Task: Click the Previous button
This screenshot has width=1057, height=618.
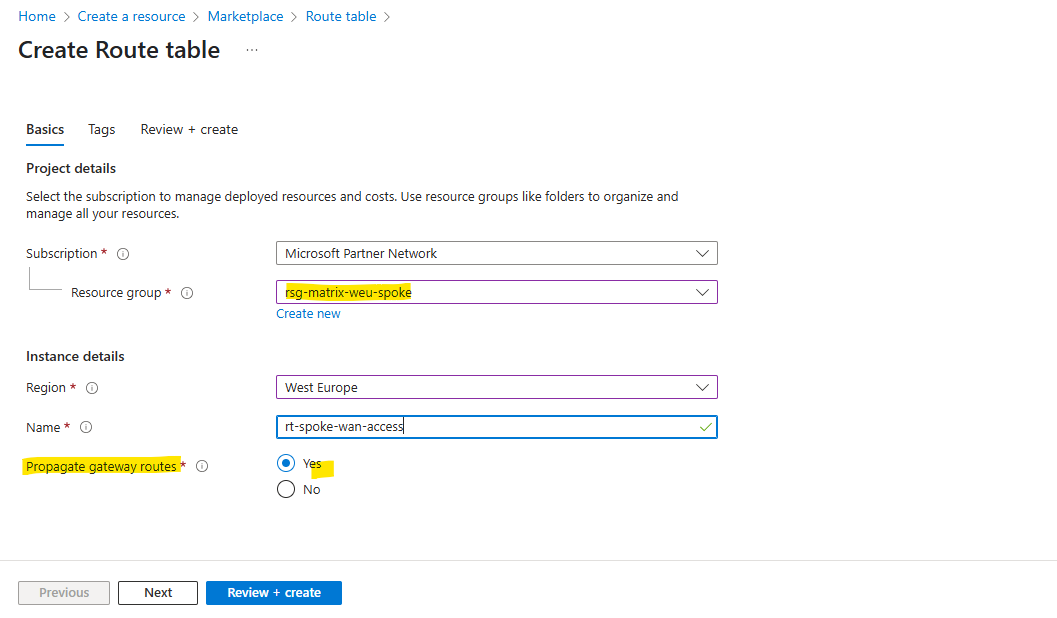Action: tap(64, 593)
